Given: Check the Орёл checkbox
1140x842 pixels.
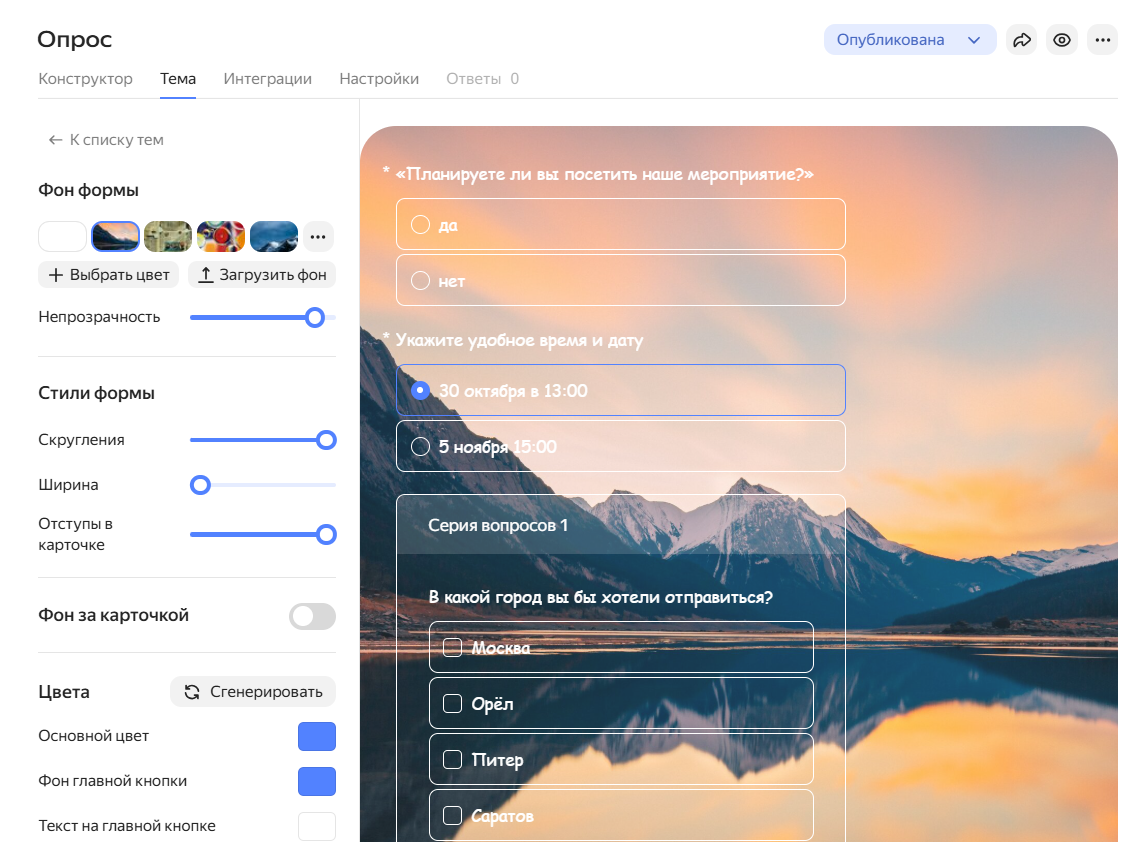Looking at the screenshot, I should (x=452, y=704).
